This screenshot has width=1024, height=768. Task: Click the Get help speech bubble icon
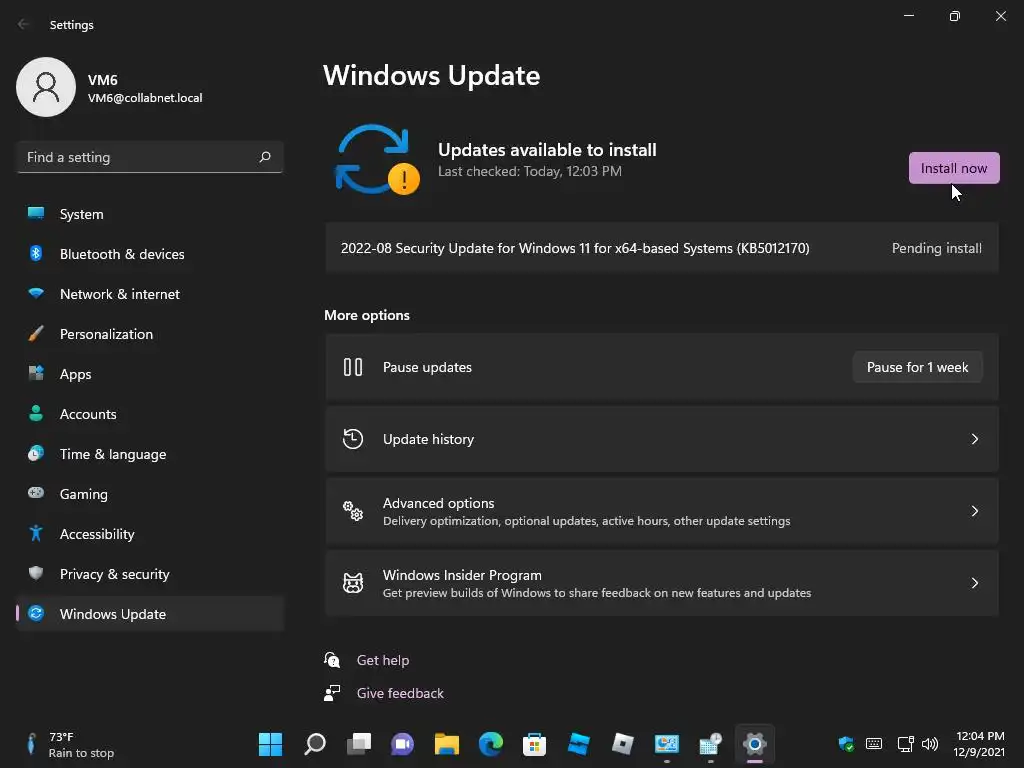(332, 660)
